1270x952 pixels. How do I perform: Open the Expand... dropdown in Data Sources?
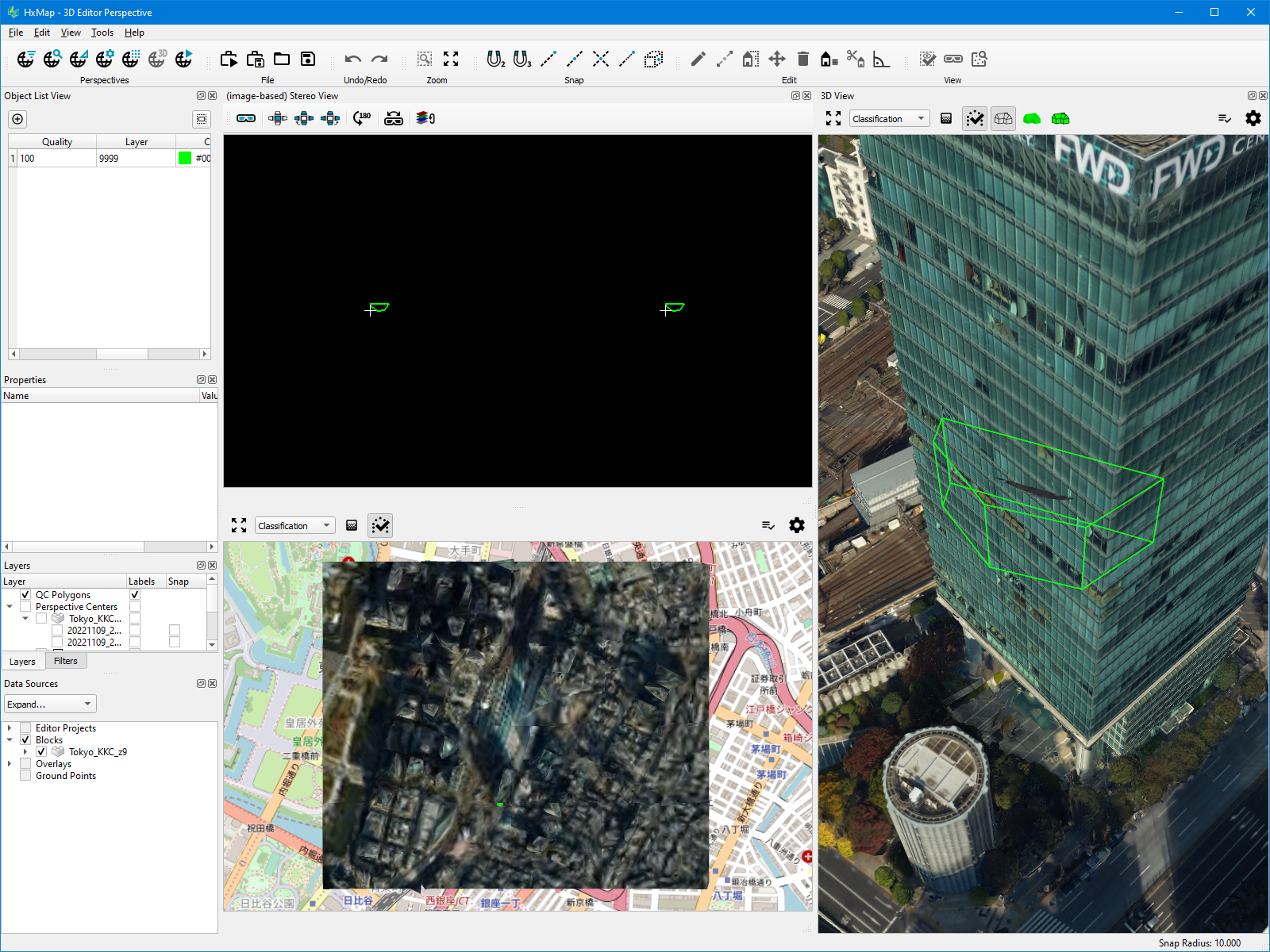[50, 704]
